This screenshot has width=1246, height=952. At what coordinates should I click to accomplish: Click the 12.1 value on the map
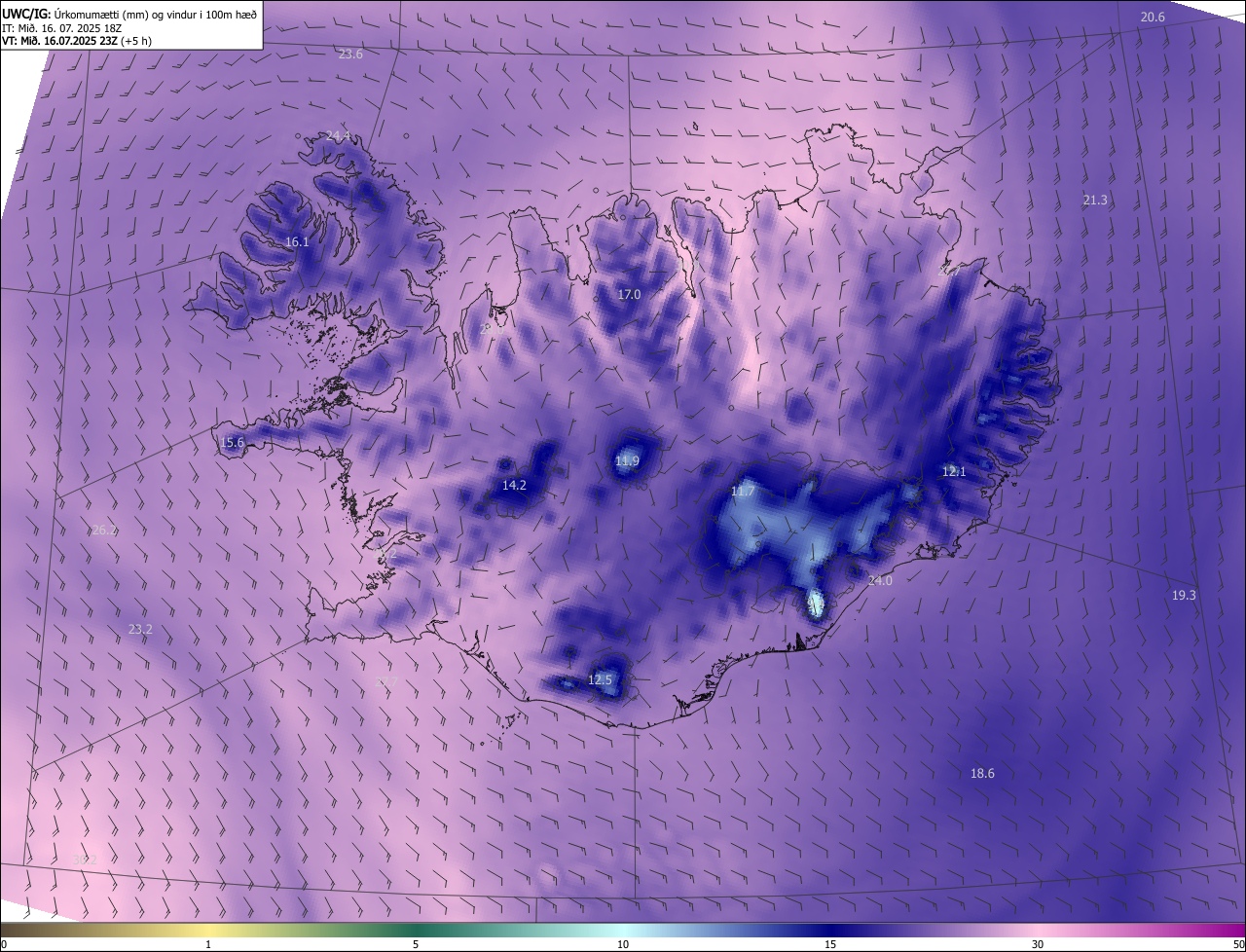click(954, 471)
